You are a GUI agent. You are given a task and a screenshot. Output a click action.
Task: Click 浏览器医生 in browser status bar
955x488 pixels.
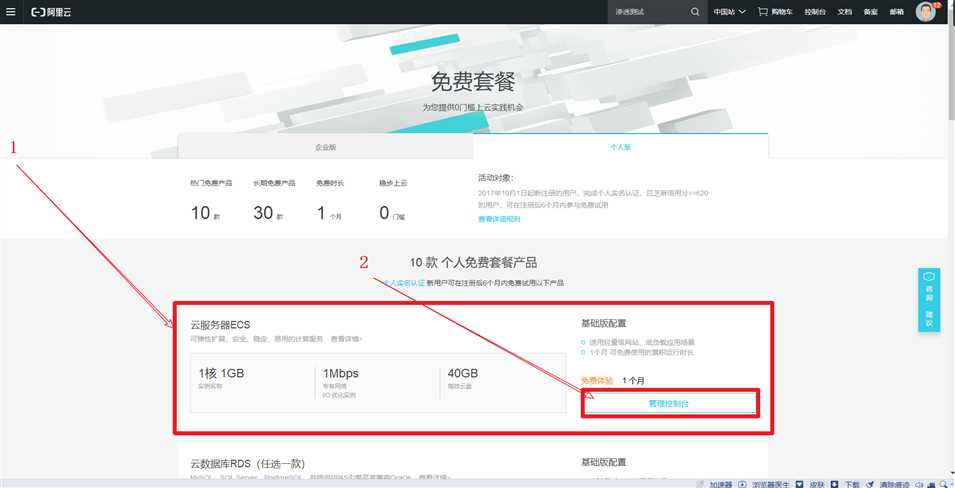point(770,484)
